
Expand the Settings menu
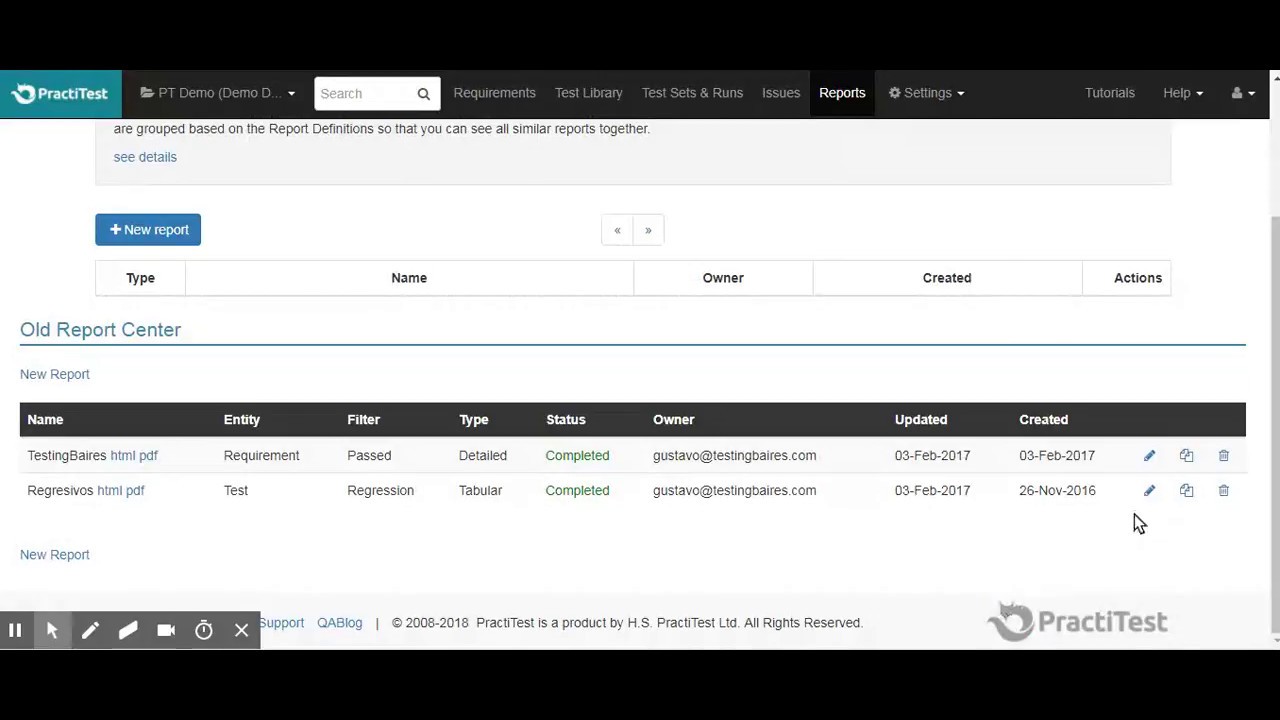[x=926, y=93]
